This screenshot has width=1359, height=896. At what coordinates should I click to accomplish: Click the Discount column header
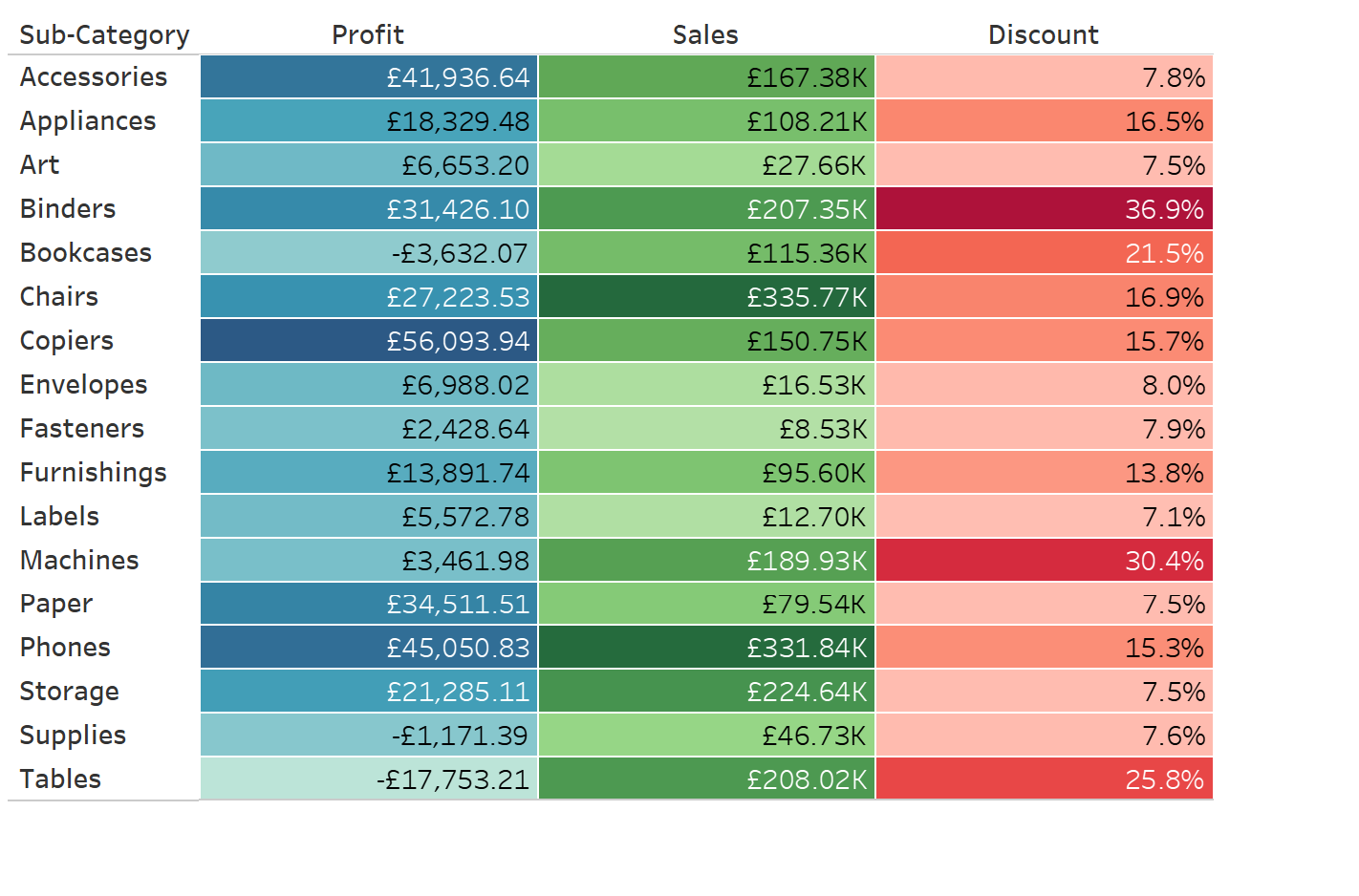click(1044, 35)
